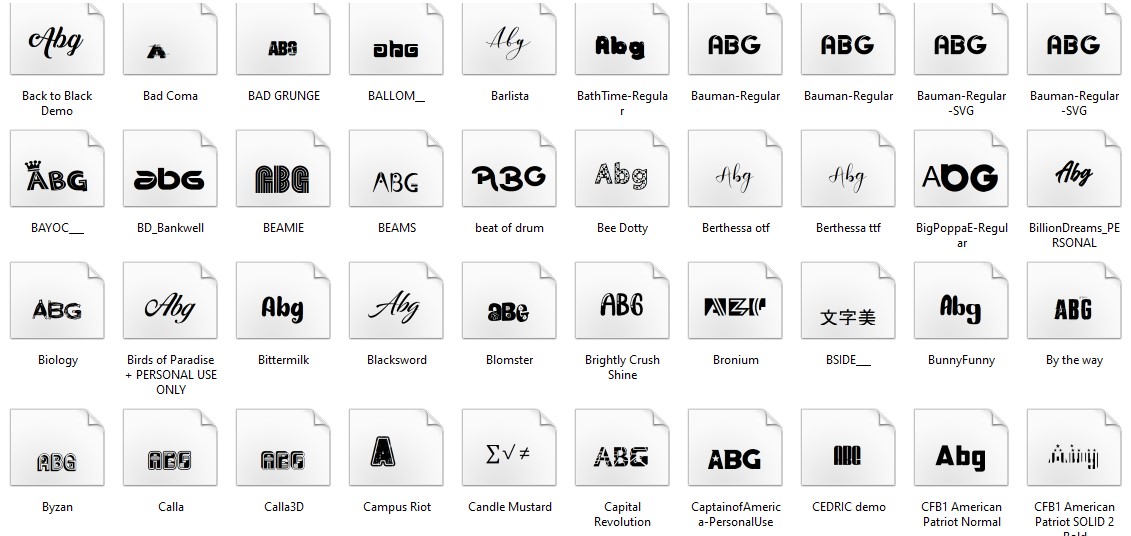The width and height of the screenshot is (1131, 536).
Task: Click the Candle Mustard symbol font icon
Action: pos(509,453)
